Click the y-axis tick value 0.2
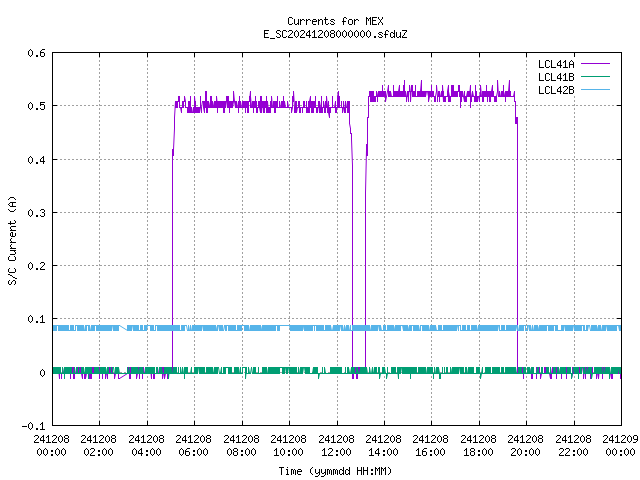 click(x=36, y=266)
